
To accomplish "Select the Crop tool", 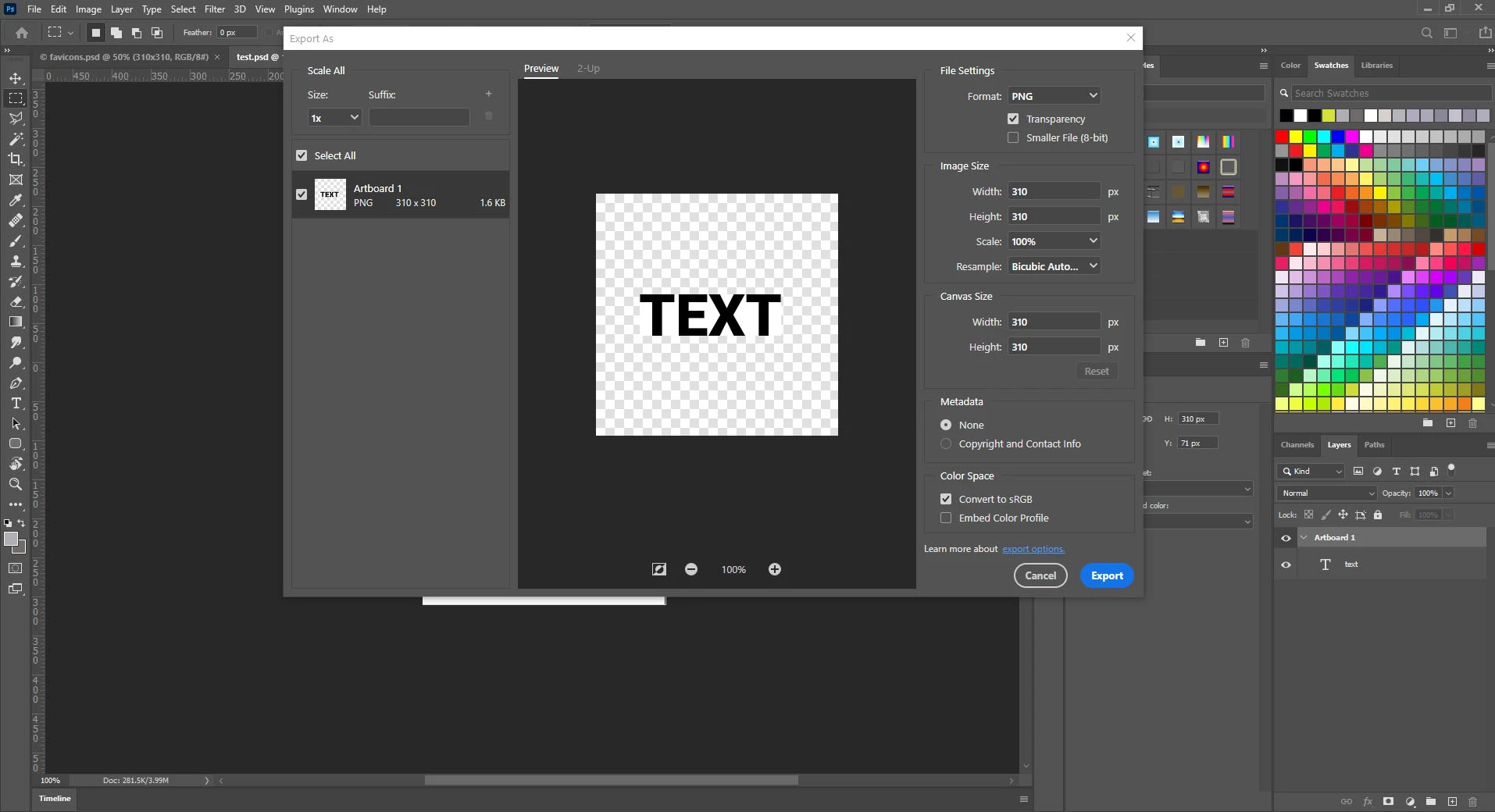I will 16,159.
